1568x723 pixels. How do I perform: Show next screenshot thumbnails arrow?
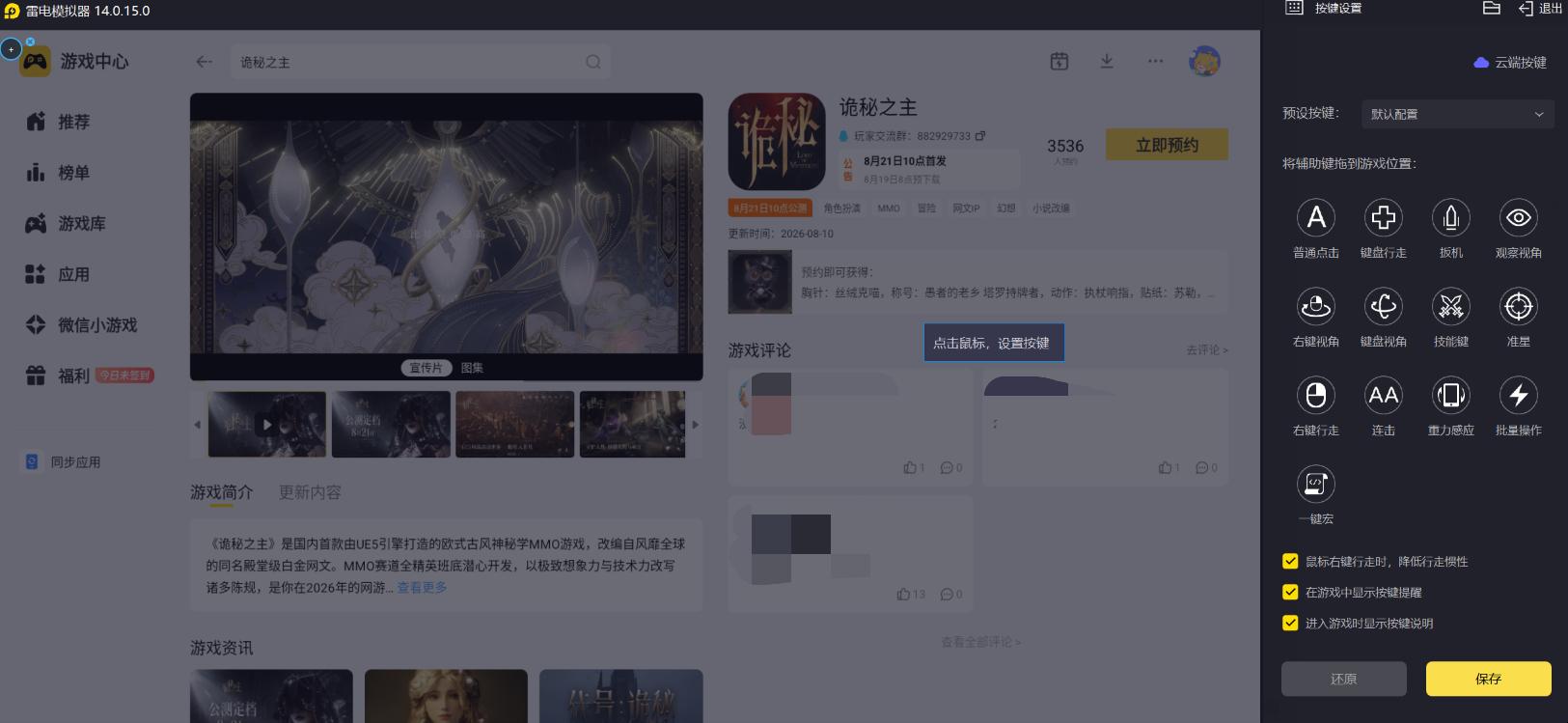tap(696, 425)
